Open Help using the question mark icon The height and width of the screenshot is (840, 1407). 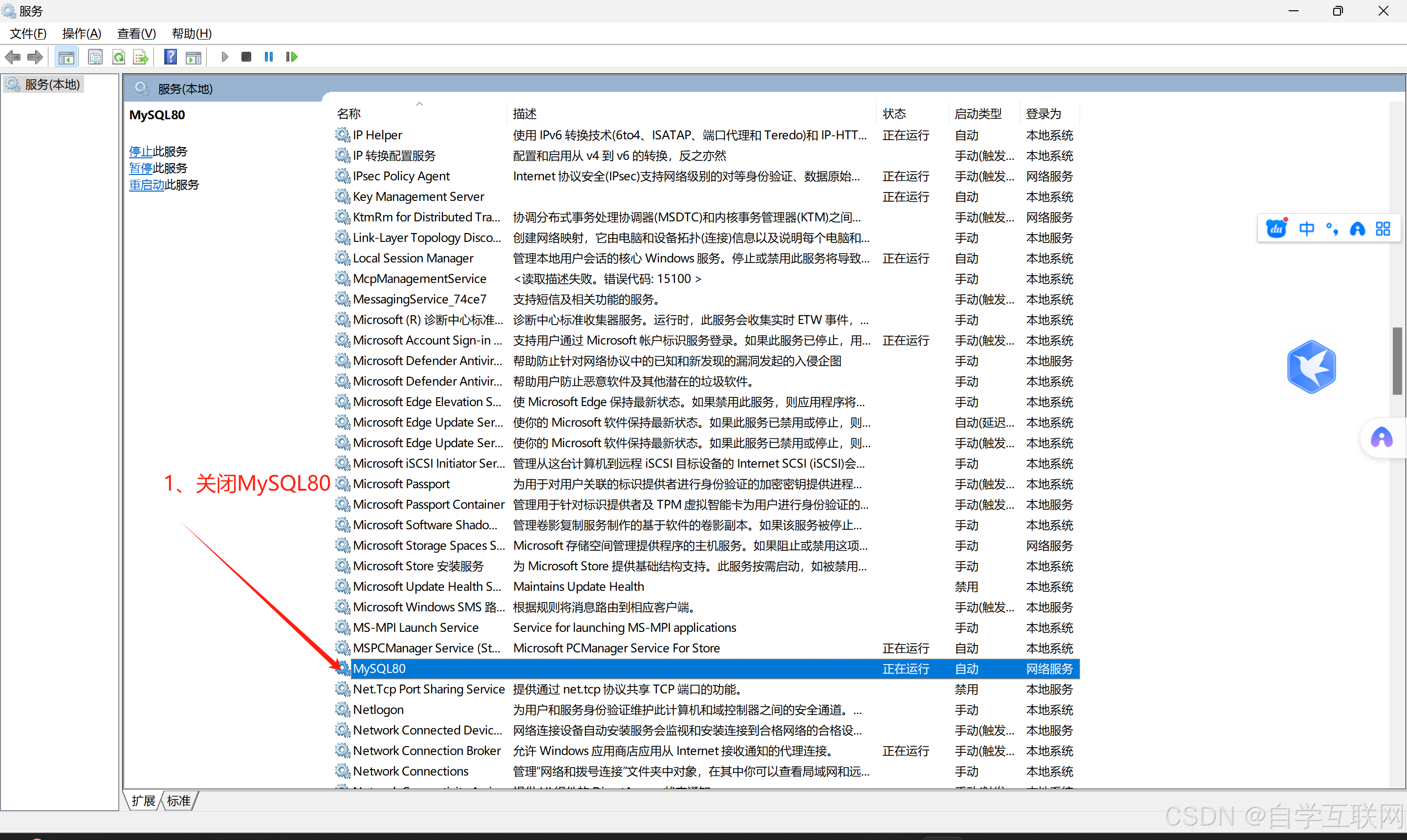pos(170,57)
